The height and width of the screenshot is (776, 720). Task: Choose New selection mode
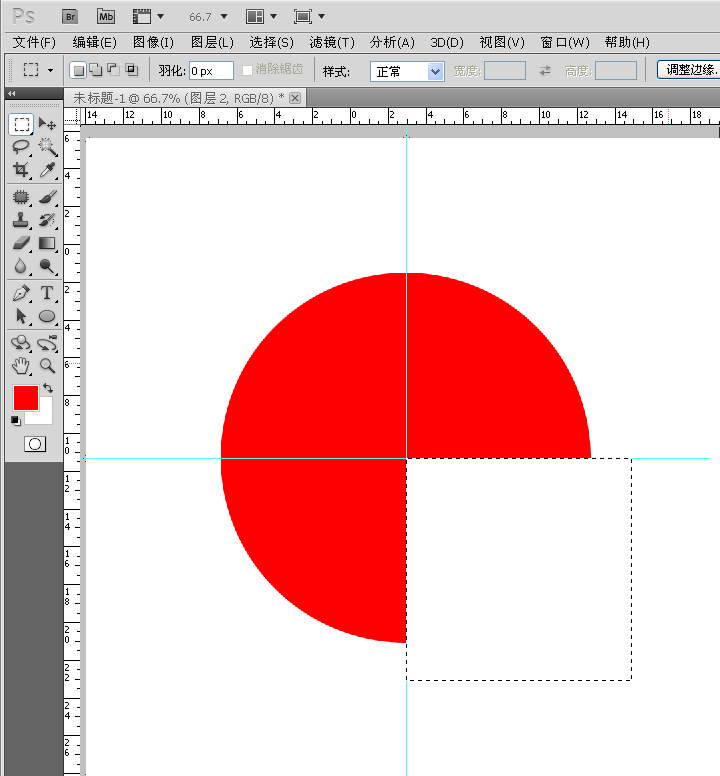(78, 70)
